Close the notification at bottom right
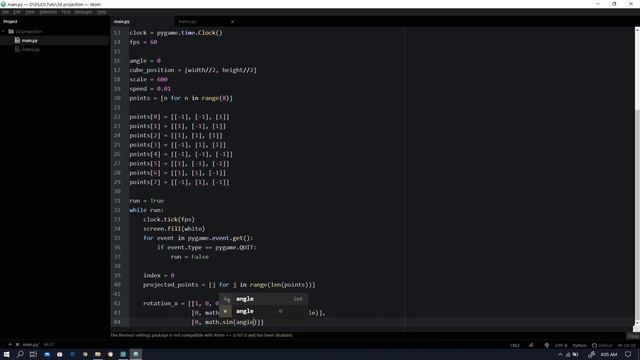The height and width of the screenshot is (360, 640). [633, 336]
